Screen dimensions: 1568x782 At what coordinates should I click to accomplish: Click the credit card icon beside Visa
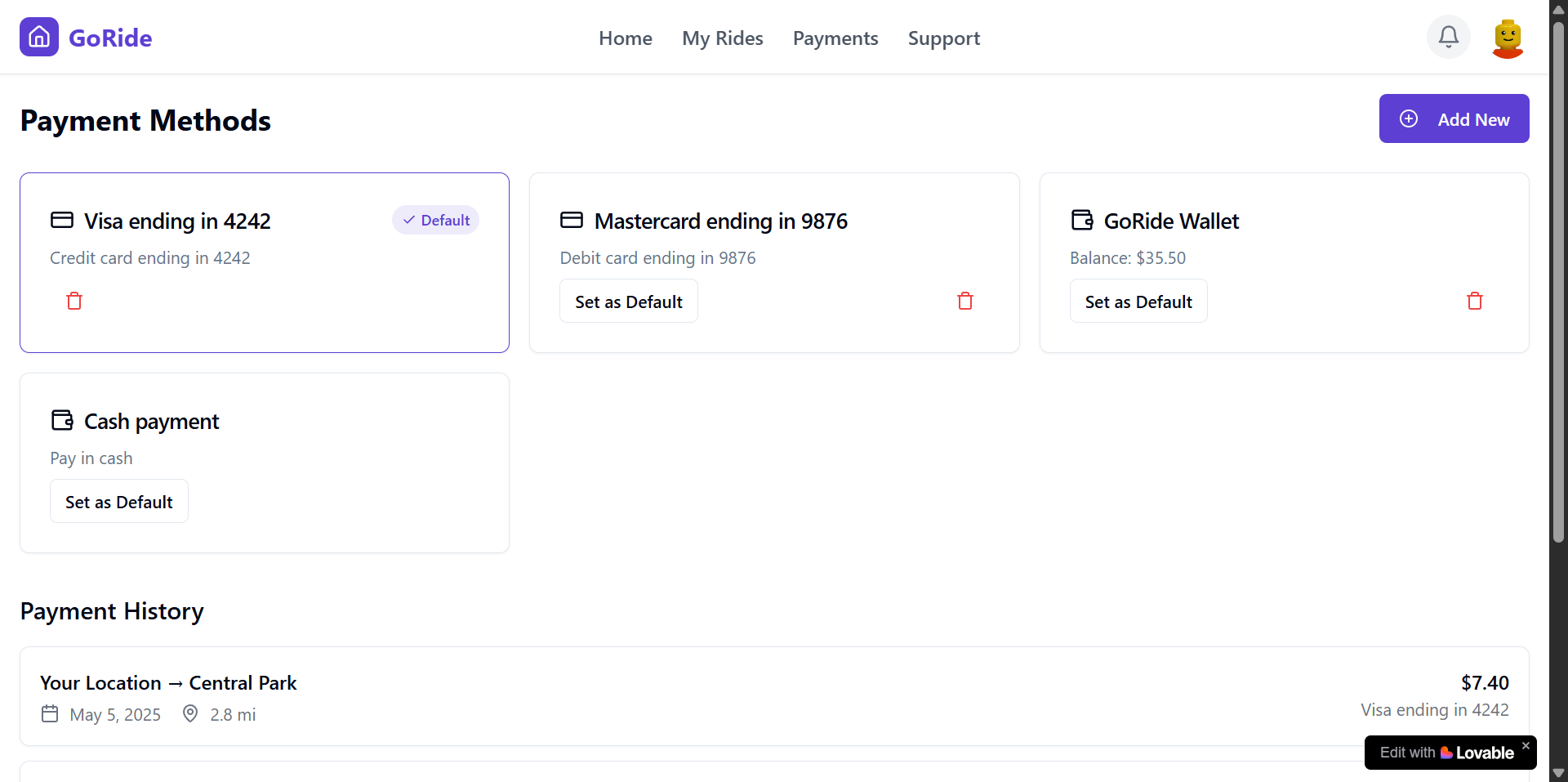click(62, 220)
